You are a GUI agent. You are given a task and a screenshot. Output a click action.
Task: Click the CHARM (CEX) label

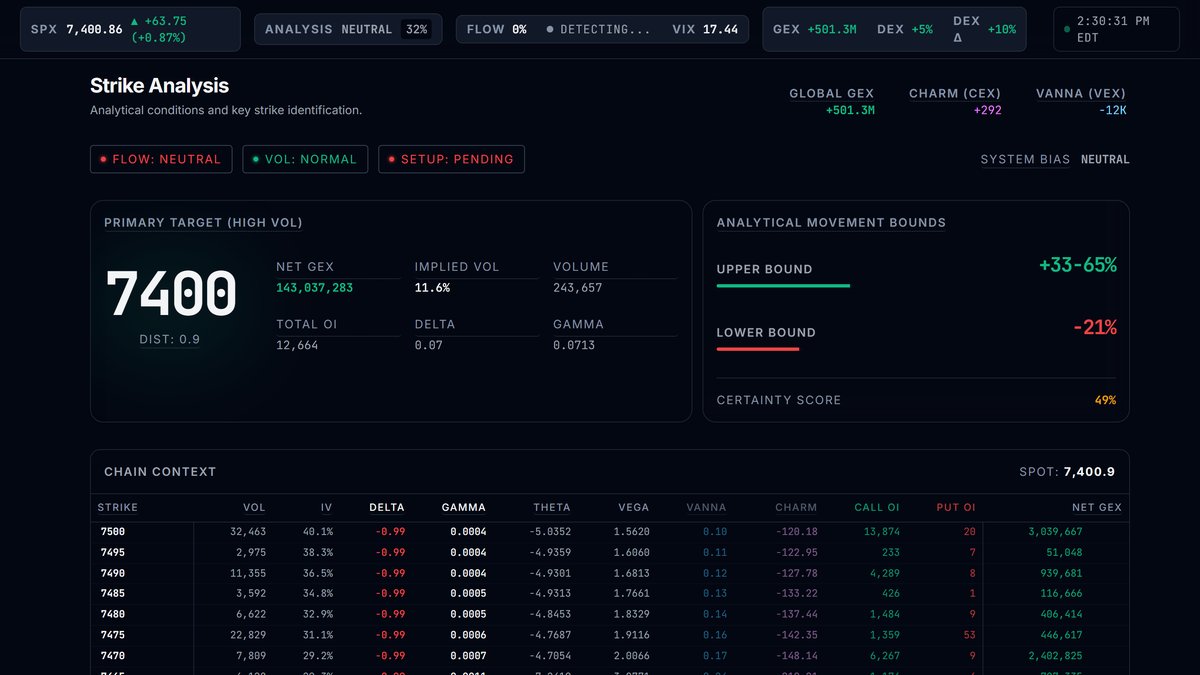(955, 93)
